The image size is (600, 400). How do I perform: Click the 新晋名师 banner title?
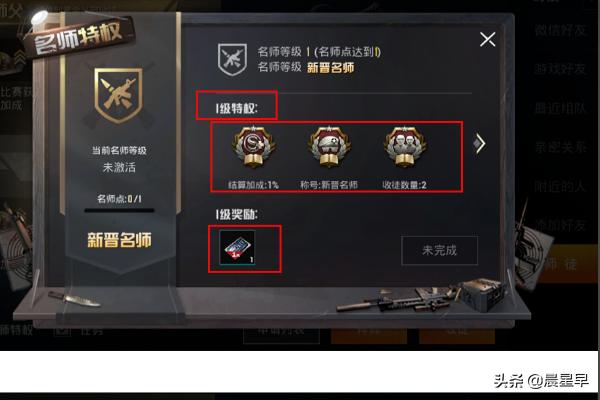click(119, 240)
